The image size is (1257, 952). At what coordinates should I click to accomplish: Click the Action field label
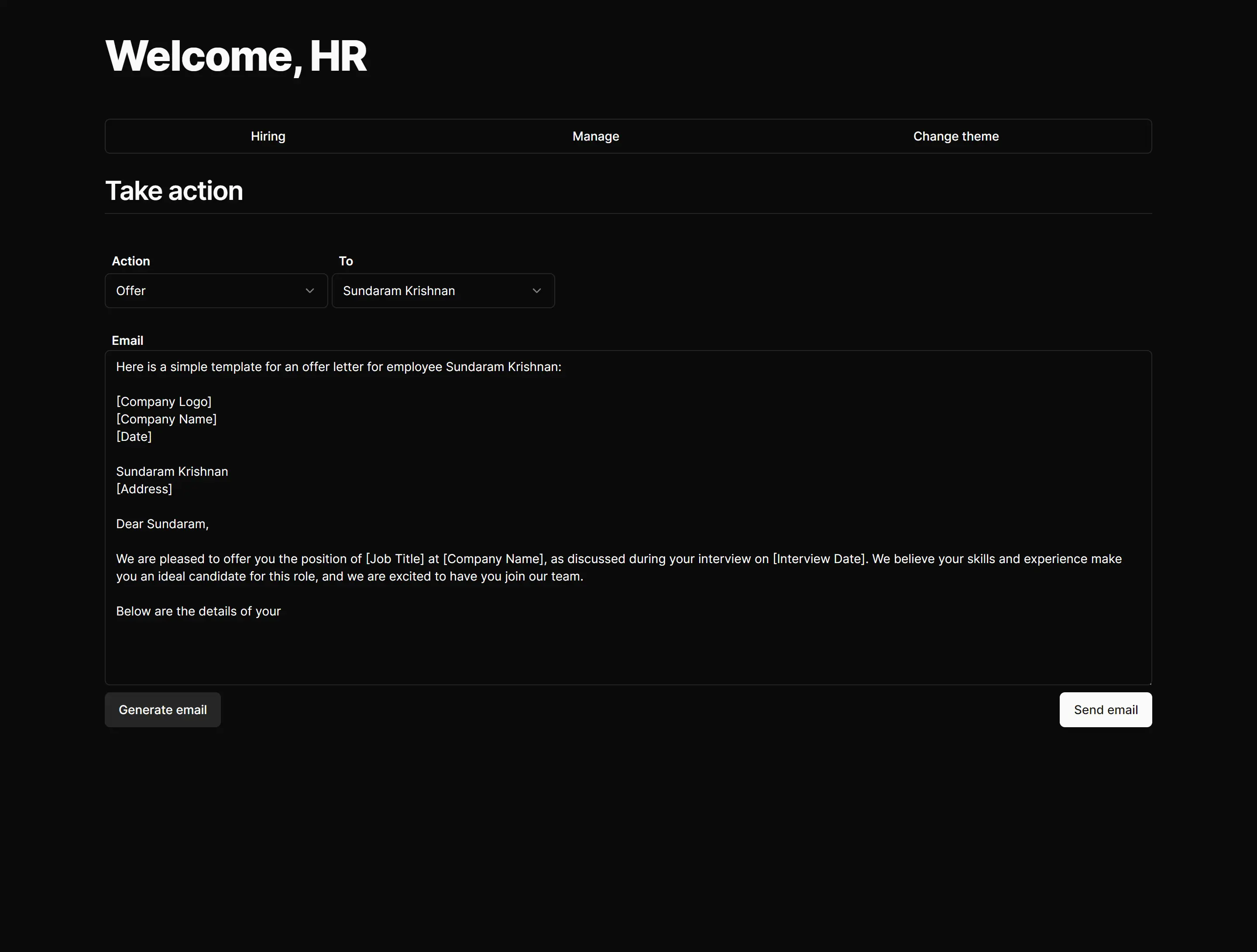(131, 261)
